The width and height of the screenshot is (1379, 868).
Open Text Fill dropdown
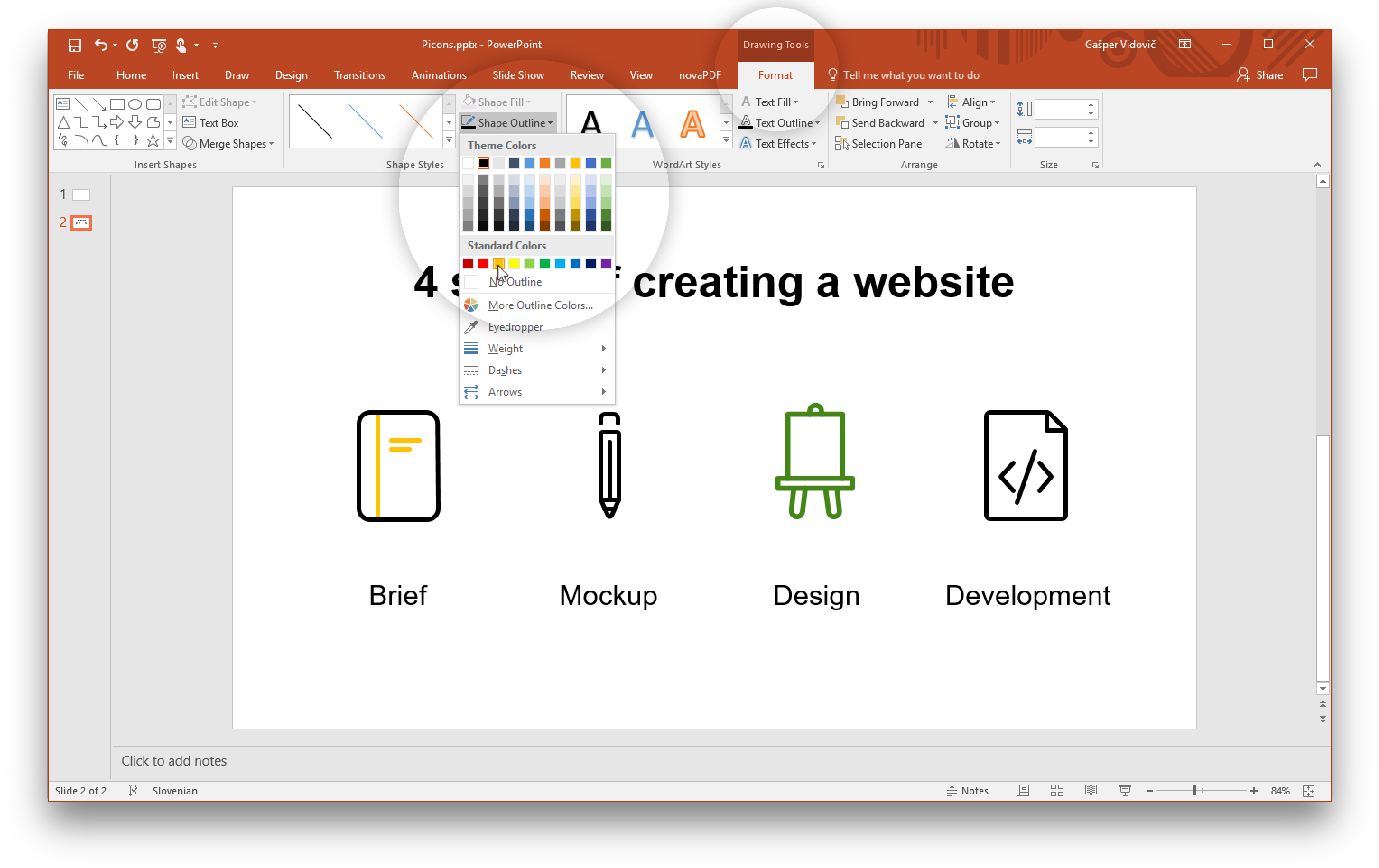coord(769,102)
